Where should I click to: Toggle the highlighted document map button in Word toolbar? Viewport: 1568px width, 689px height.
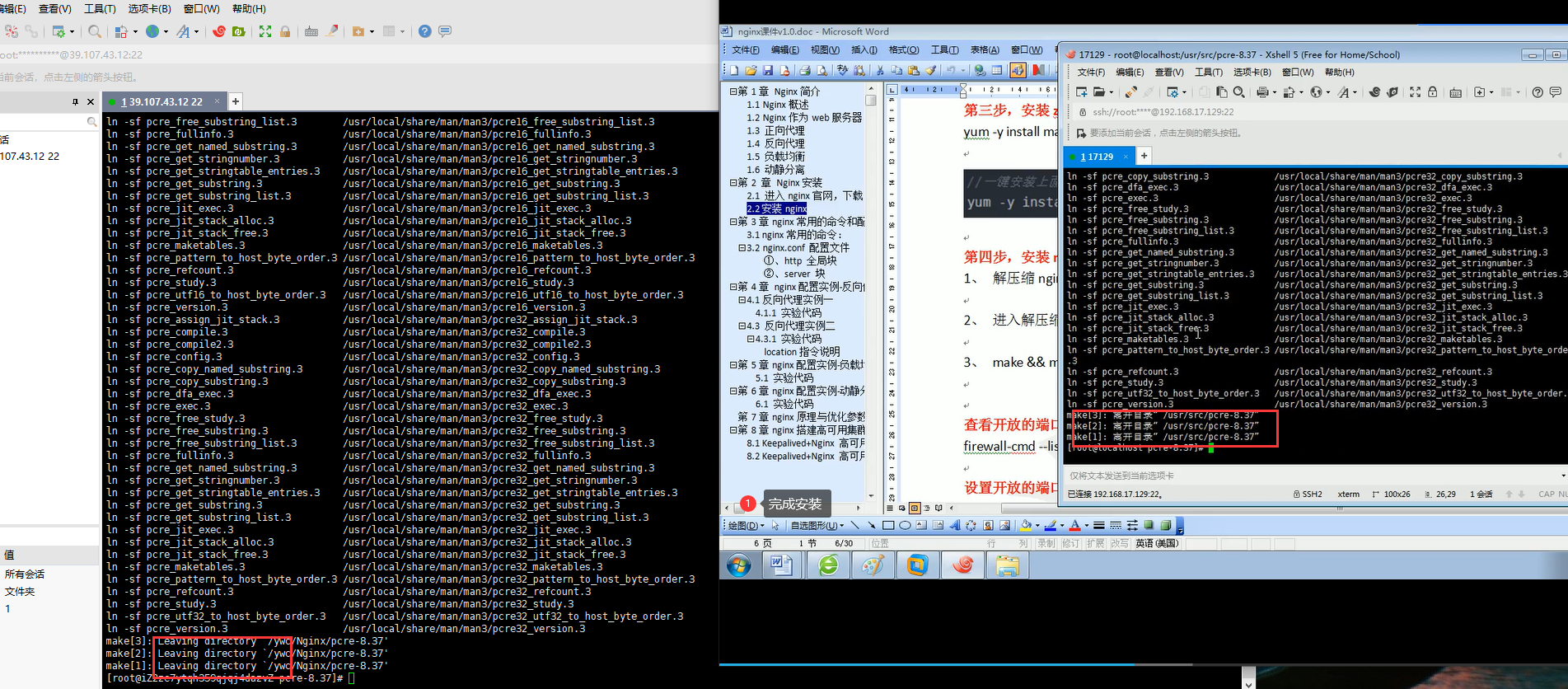pos(1018,70)
